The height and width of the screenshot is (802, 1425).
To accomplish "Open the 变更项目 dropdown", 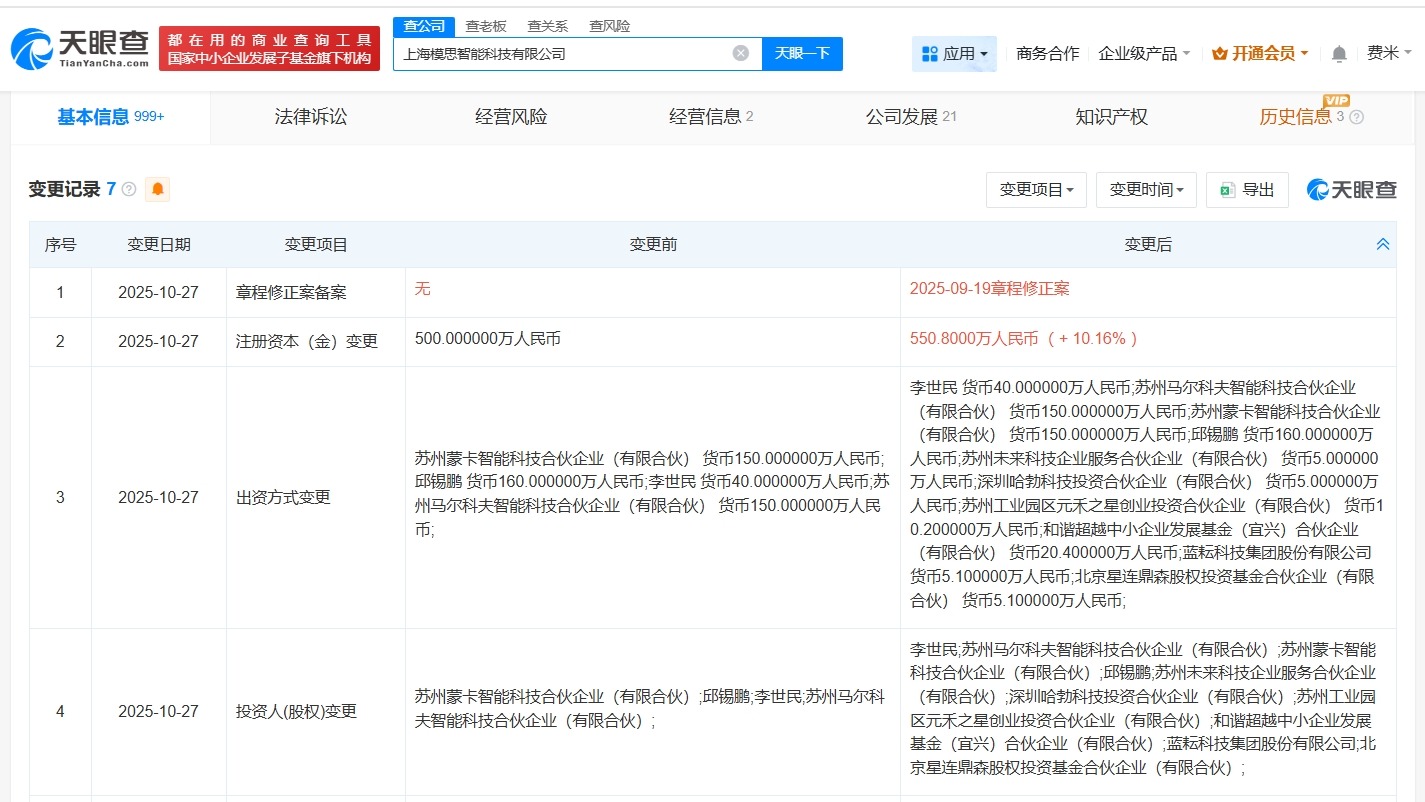I will pyautogui.click(x=1036, y=190).
